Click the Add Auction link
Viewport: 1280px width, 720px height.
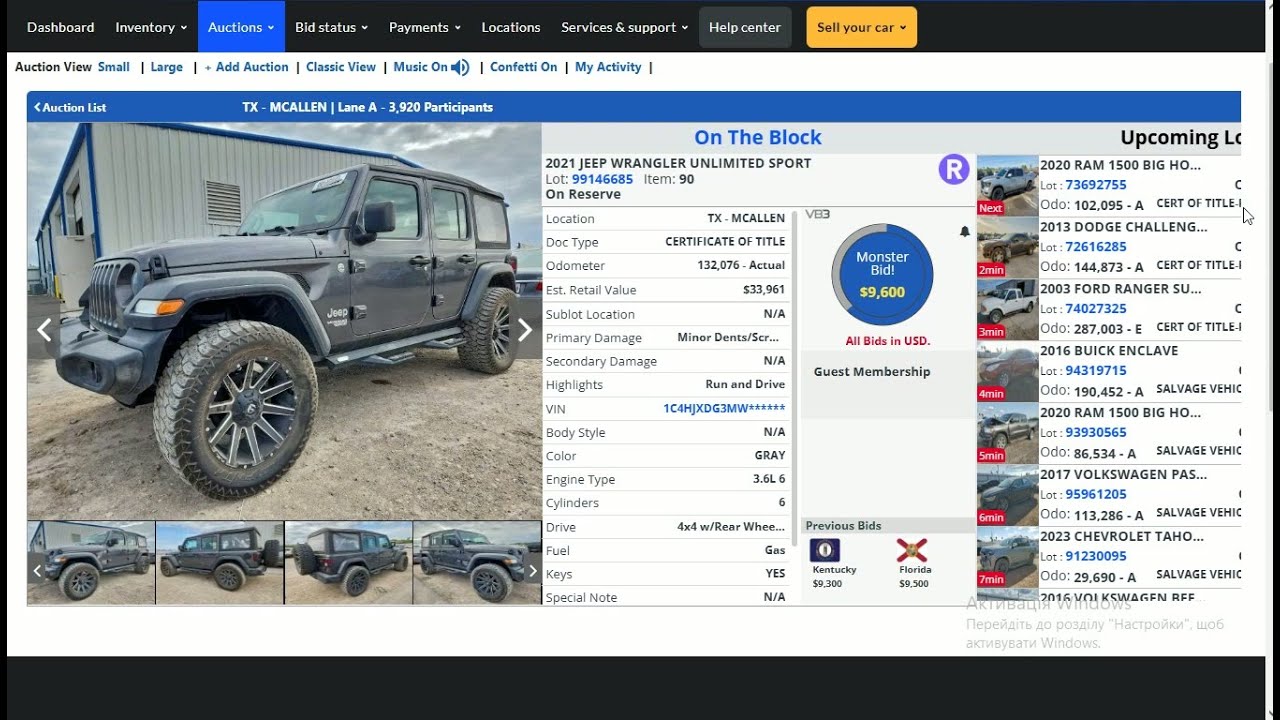[246, 67]
